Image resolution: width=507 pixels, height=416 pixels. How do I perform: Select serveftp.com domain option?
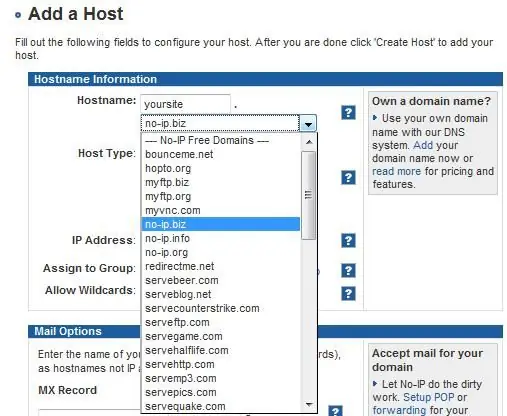click(221, 322)
